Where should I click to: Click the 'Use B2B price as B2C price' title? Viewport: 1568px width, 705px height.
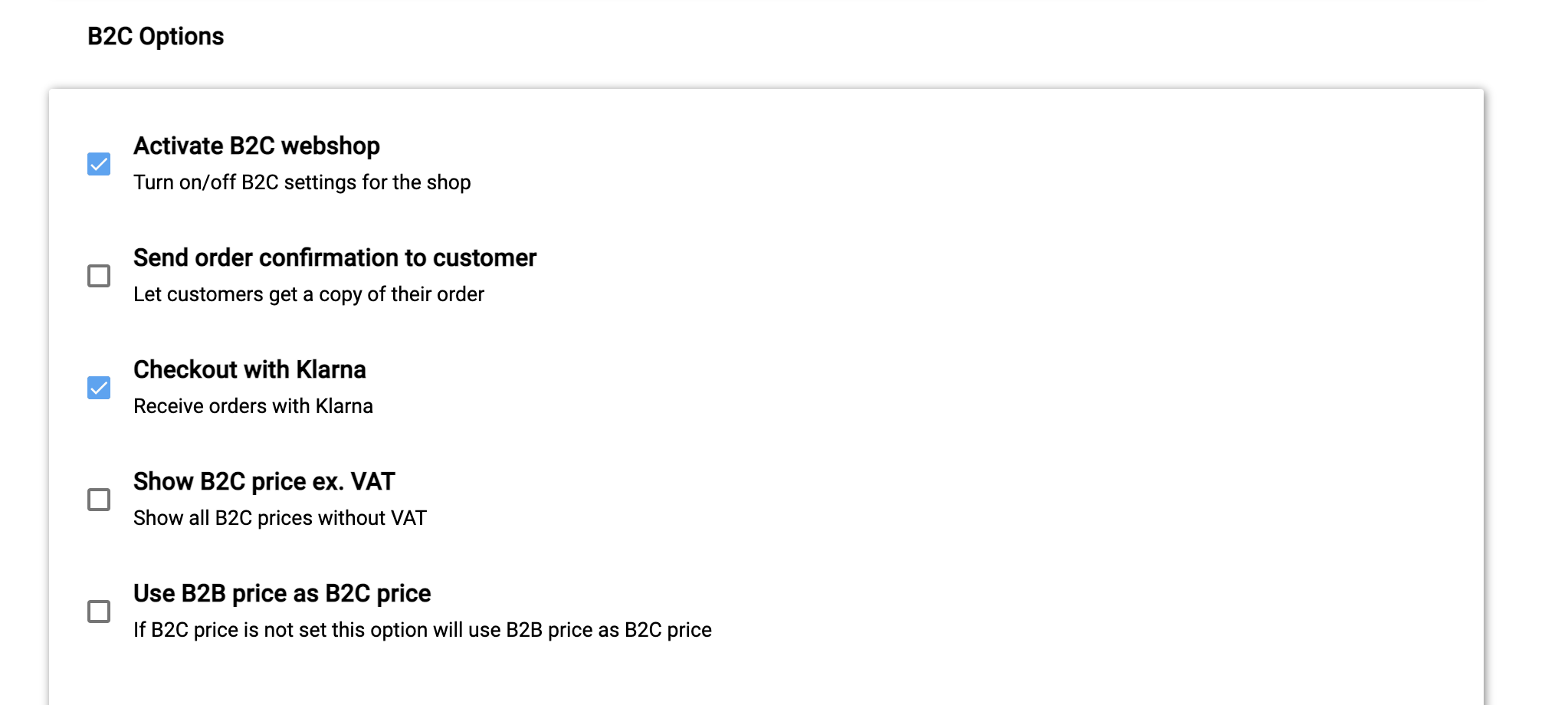coord(281,593)
